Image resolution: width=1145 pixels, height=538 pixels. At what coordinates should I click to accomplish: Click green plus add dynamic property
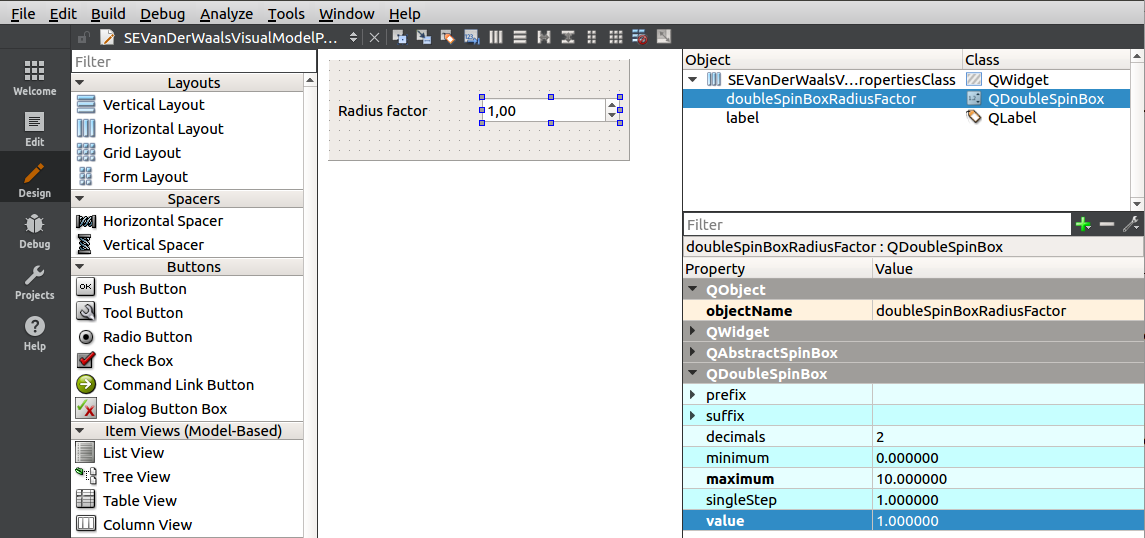[x=1082, y=225]
